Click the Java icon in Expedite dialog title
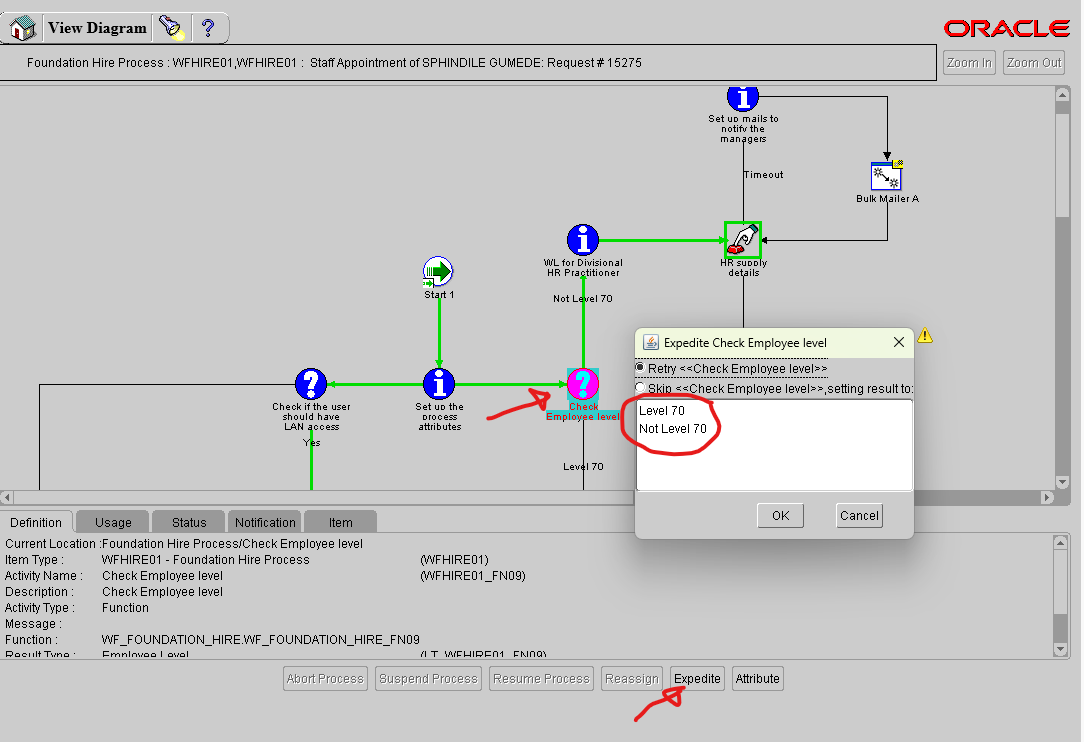1084x742 pixels. [x=651, y=342]
